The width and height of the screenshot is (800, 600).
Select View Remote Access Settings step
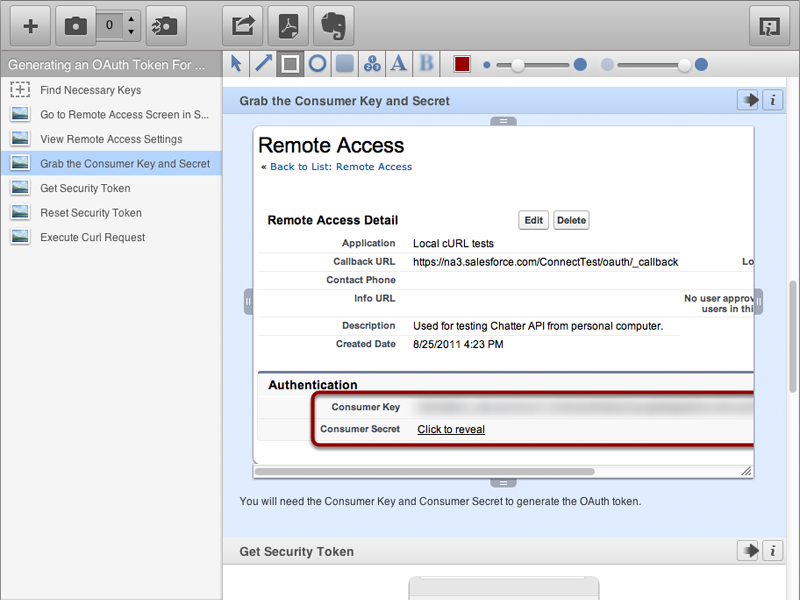[x=111, y=139]
